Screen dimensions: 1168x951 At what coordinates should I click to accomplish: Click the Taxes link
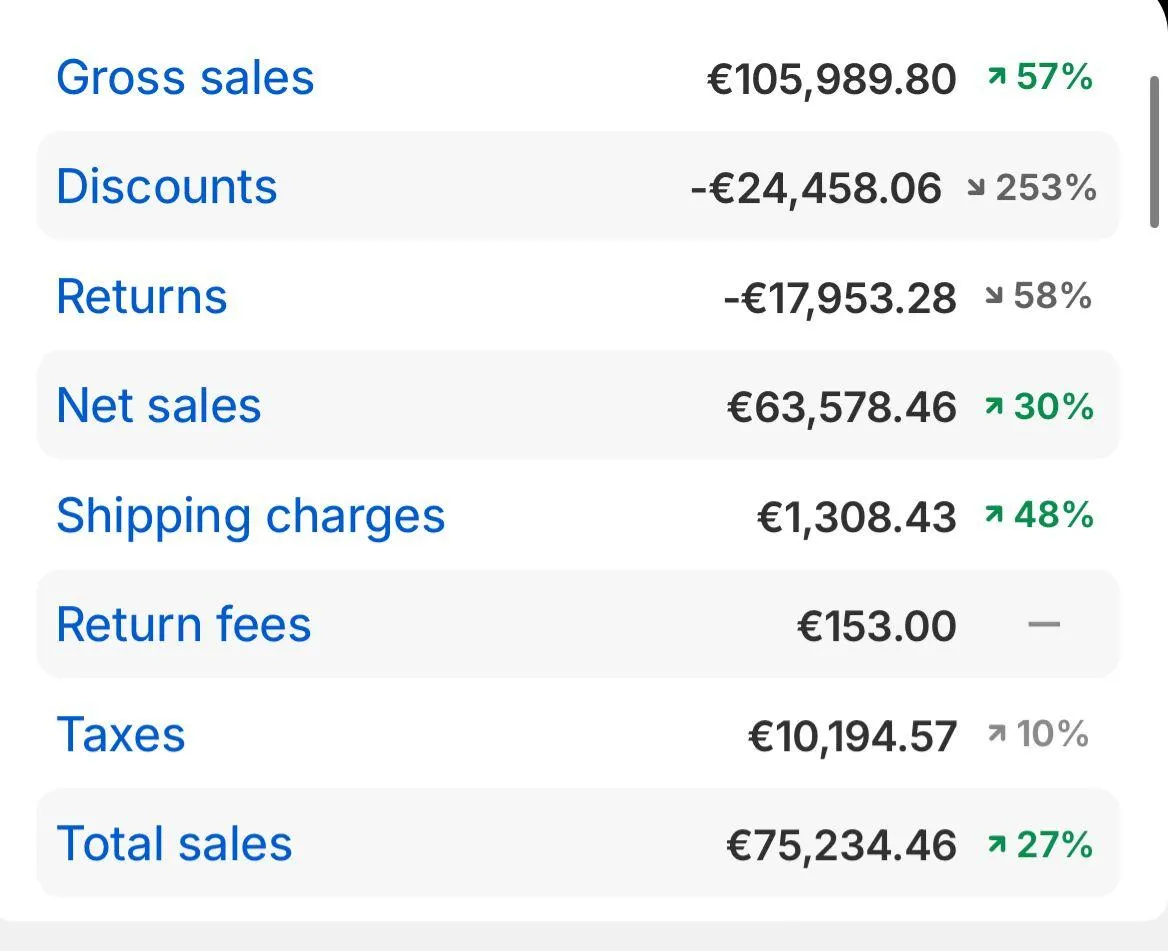pyautogui.click(x=121, y=735)
